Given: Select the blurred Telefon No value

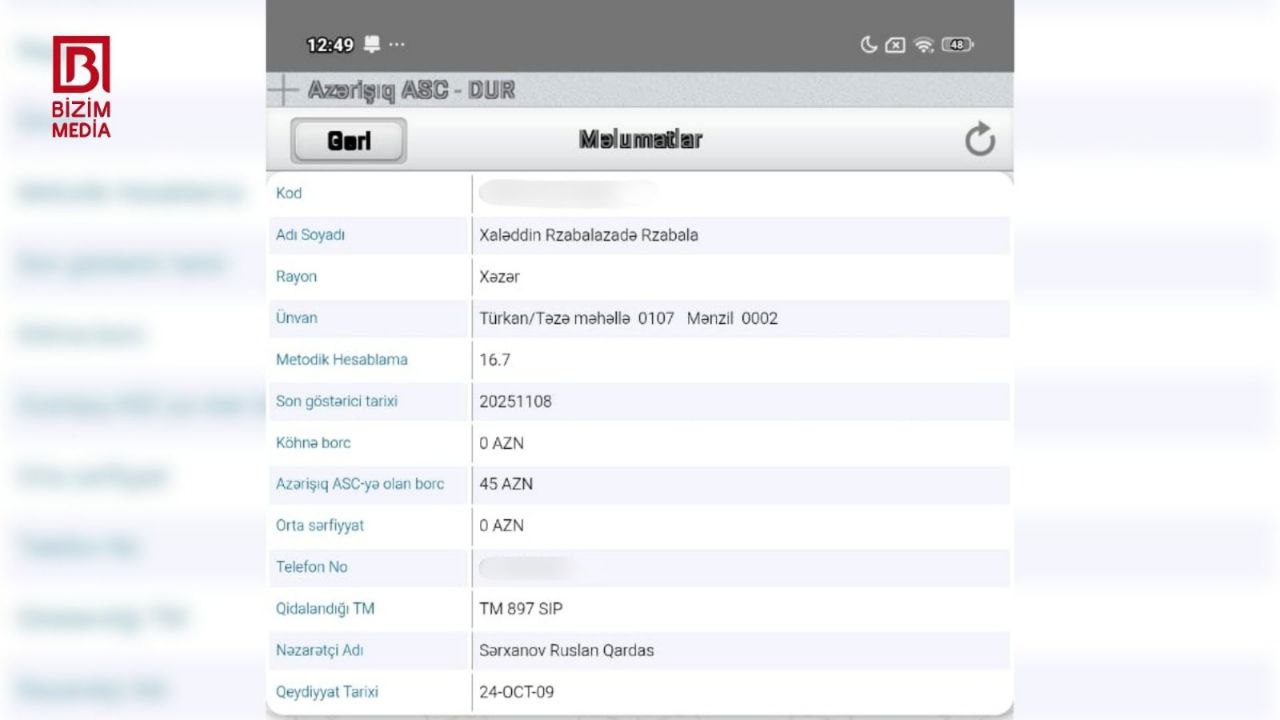Looking at the screenshot, I should [x=530, y=567].
